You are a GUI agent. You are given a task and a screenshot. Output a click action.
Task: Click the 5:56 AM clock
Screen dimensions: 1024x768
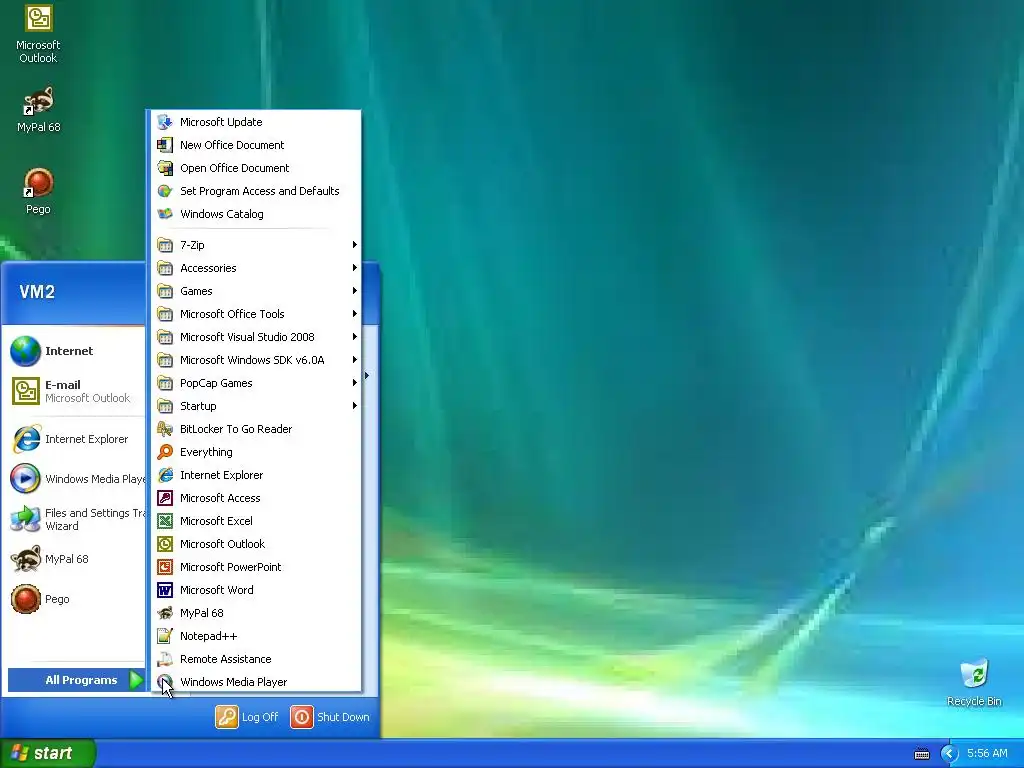(x=987, y=754)
